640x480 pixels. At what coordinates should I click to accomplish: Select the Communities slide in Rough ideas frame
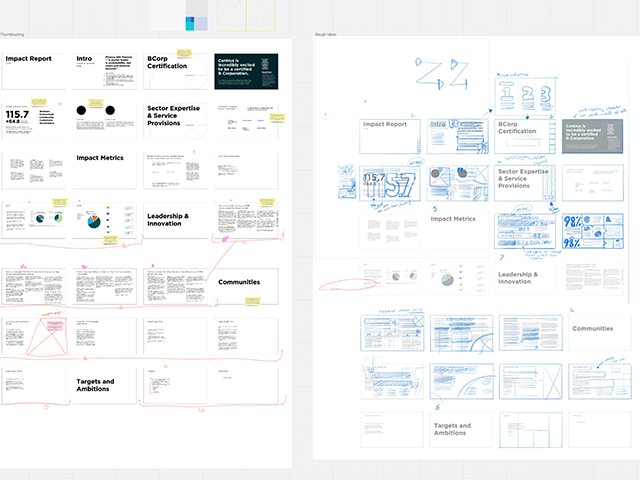[600, 333]
